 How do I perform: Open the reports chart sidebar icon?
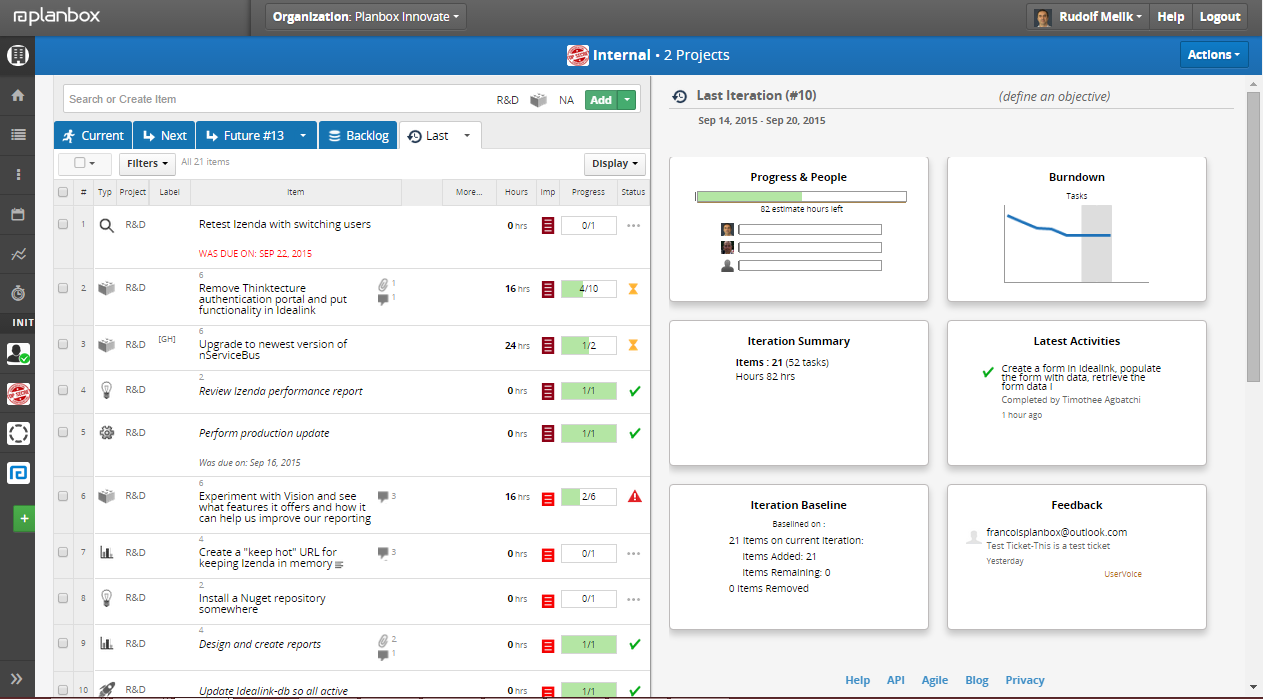pyautogui.click(x=17, y=255)
